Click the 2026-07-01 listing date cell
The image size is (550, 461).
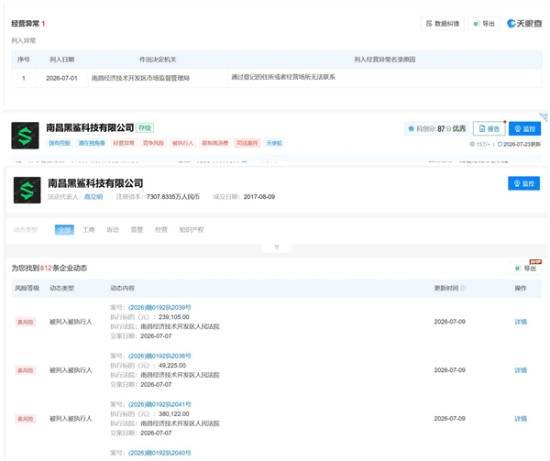(62, 78)
